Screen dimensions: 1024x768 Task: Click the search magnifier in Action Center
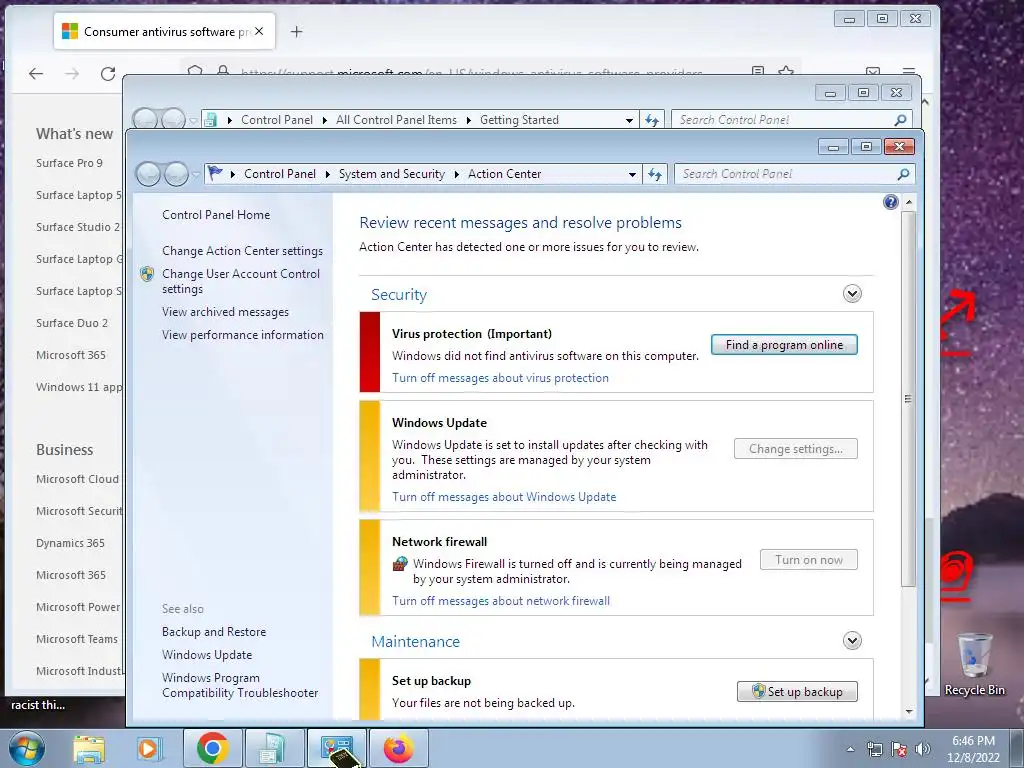[903, 174]
